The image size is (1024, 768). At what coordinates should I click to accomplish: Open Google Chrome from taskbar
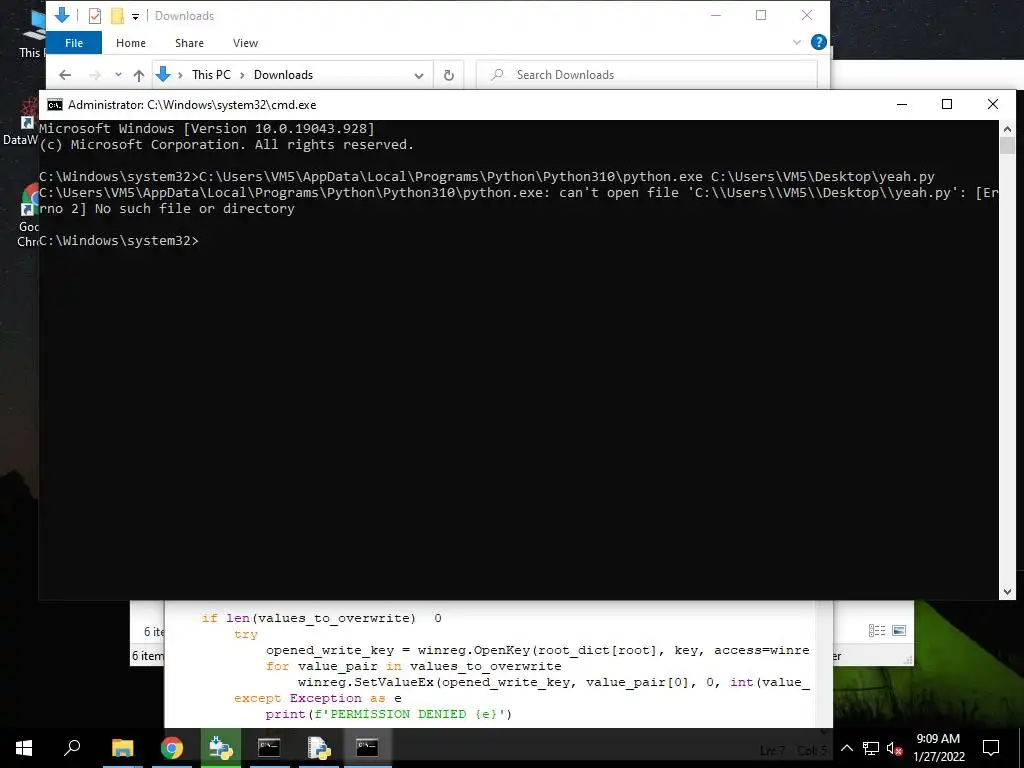tap(172, 748)
